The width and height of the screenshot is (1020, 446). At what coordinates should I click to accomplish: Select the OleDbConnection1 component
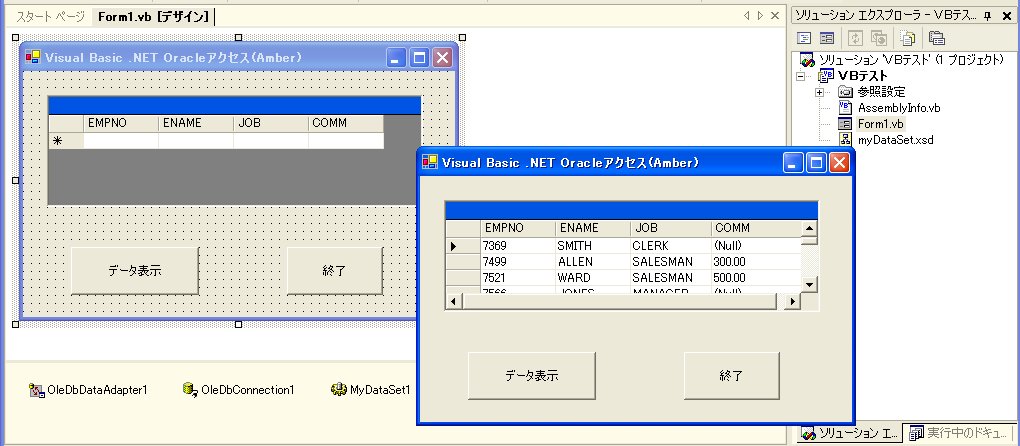(239, 389)
